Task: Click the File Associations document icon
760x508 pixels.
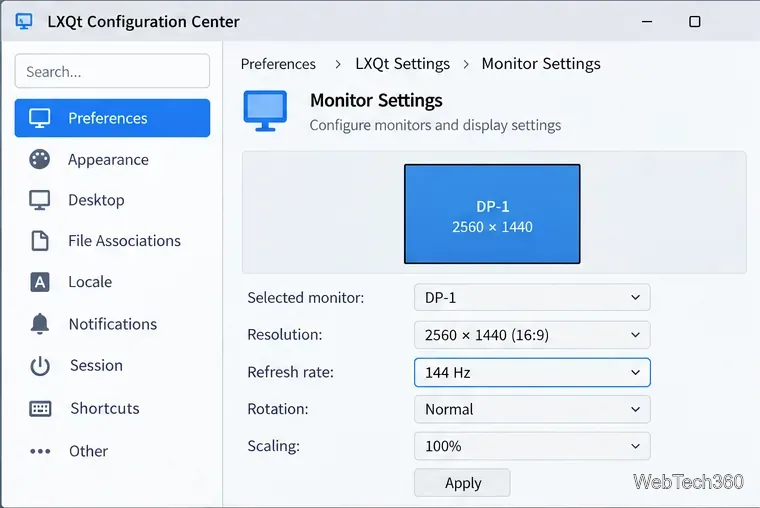Action: point(40,240)
